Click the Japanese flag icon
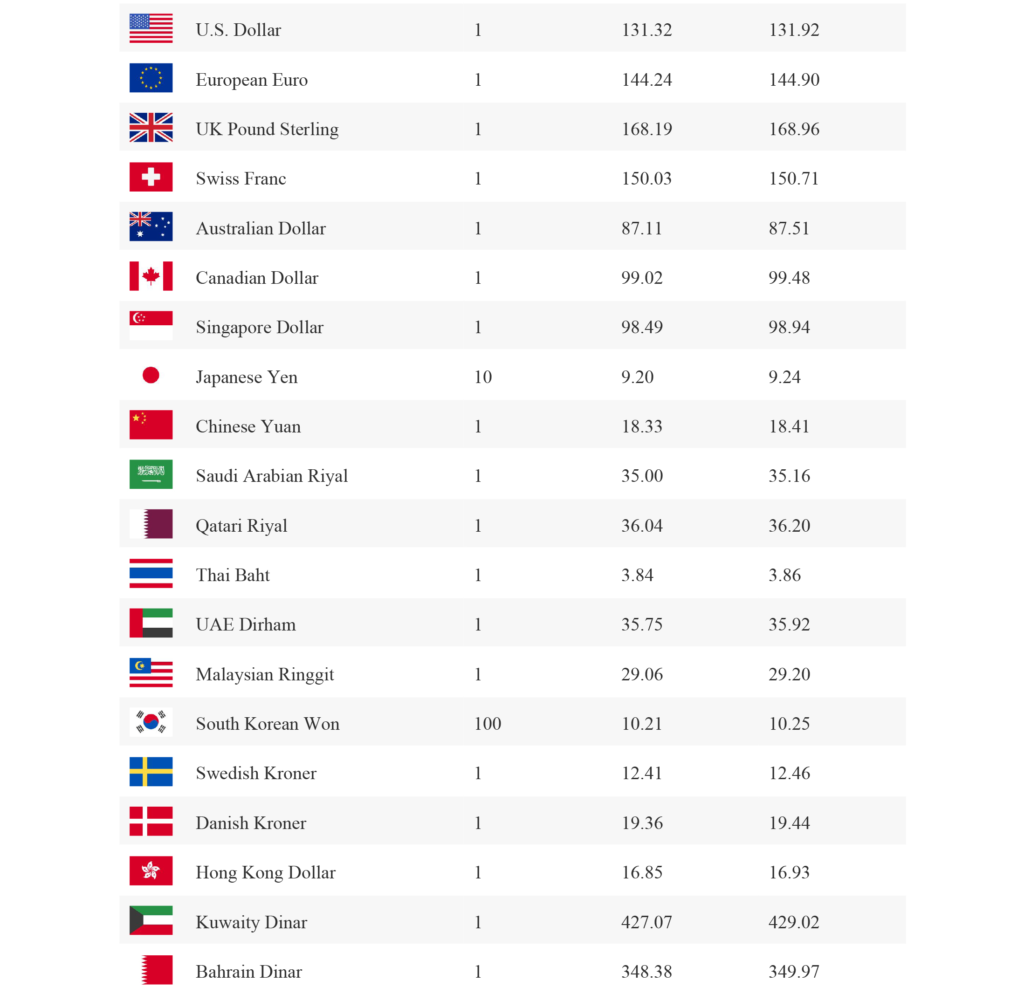Screen dimensions: 1024x994 [151, 376]
